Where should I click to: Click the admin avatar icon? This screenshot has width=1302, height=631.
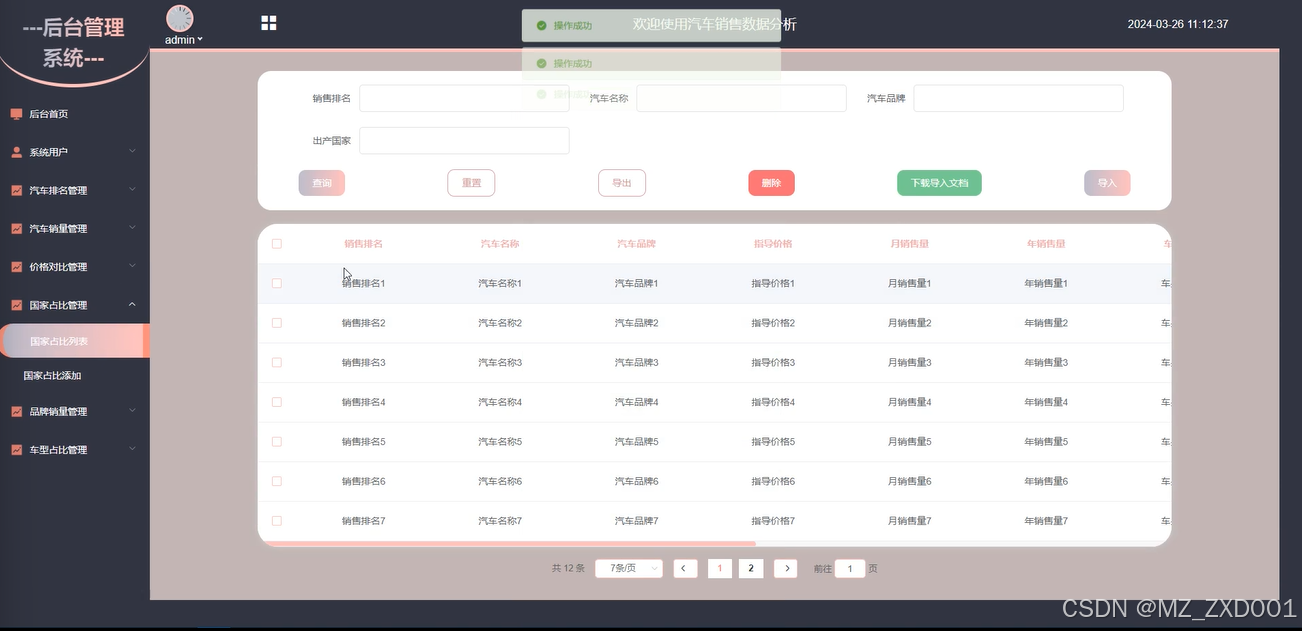click(180, 18)
